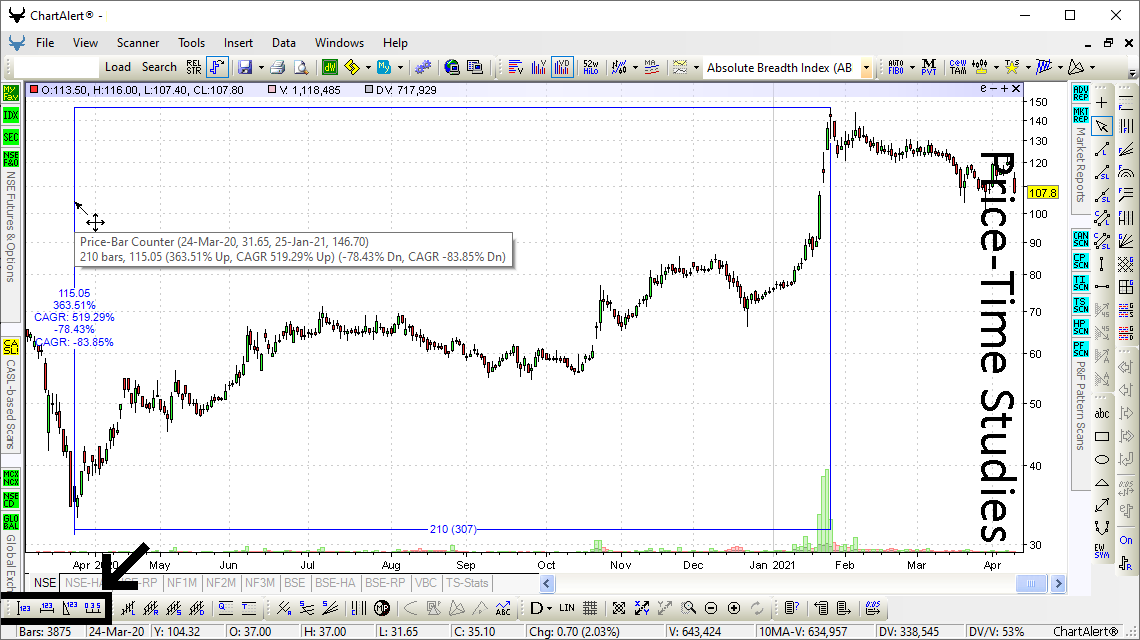Expand the AUTO FIBO dropdown arrow
The height and width of the screenshot is (640, 1140).
pyautogui.click(x=912, y=68)
